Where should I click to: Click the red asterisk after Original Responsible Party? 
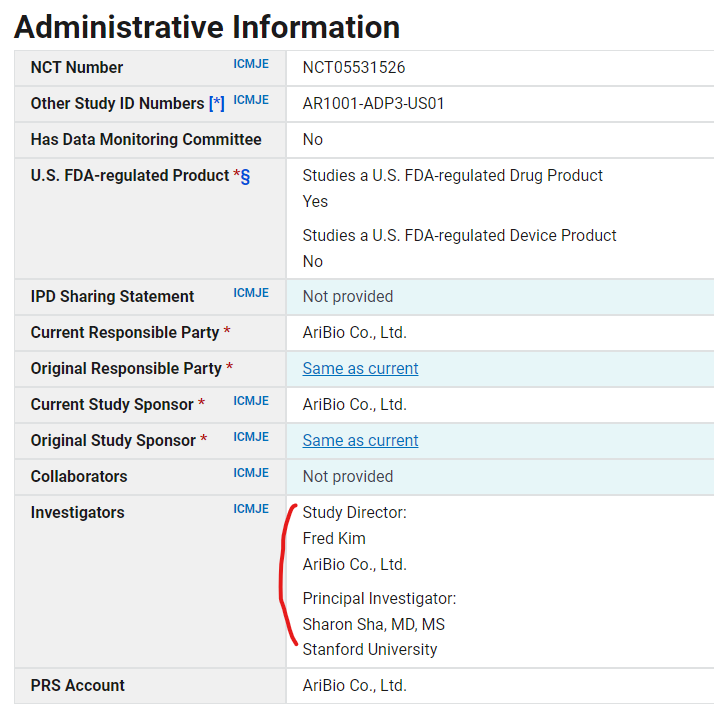coord(229,368)
